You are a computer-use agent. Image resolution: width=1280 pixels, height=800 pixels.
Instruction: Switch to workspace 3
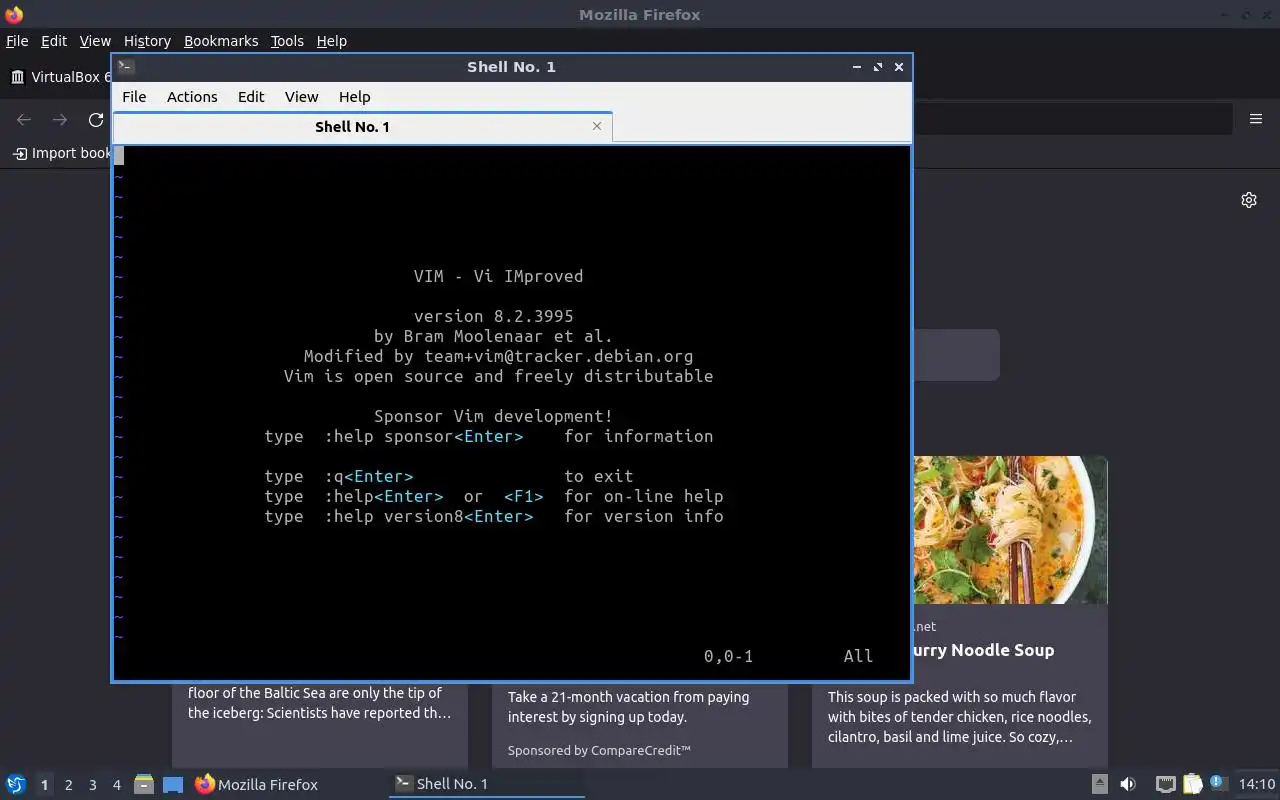pyautogui.click(x=92, y=785)
